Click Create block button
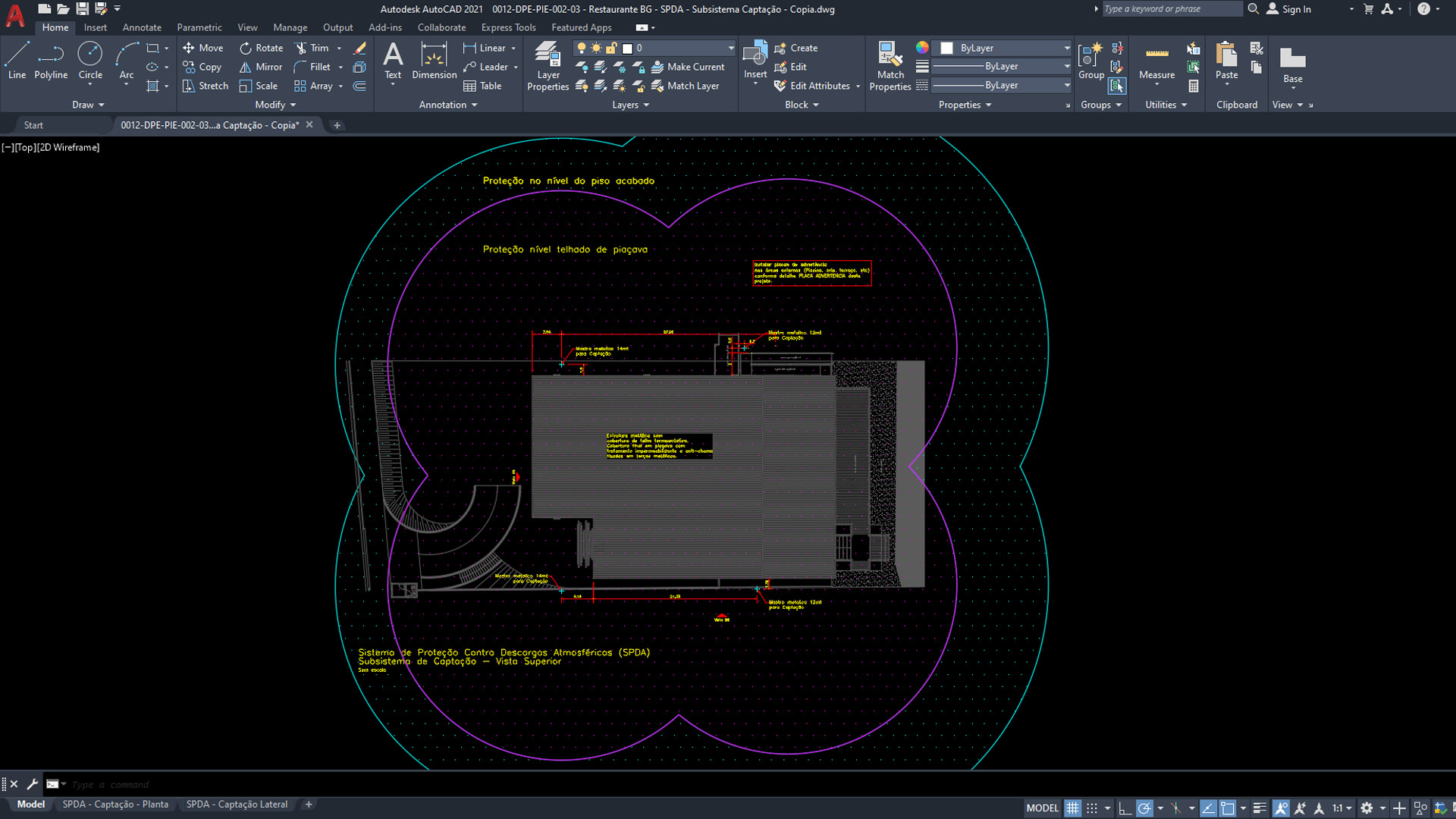 [795, 48]
